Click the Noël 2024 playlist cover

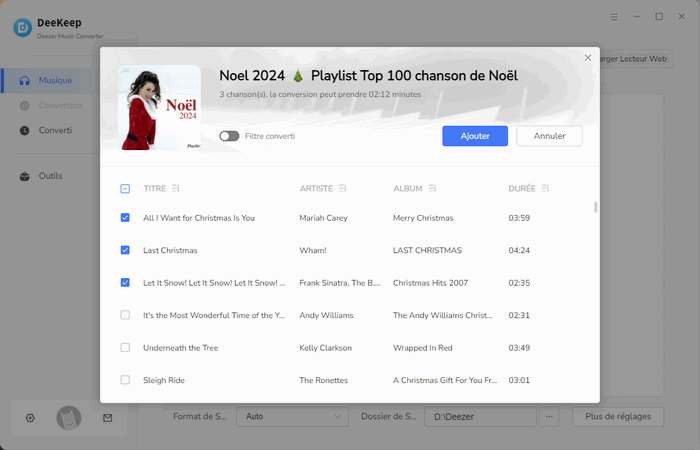tap(159, 108)
